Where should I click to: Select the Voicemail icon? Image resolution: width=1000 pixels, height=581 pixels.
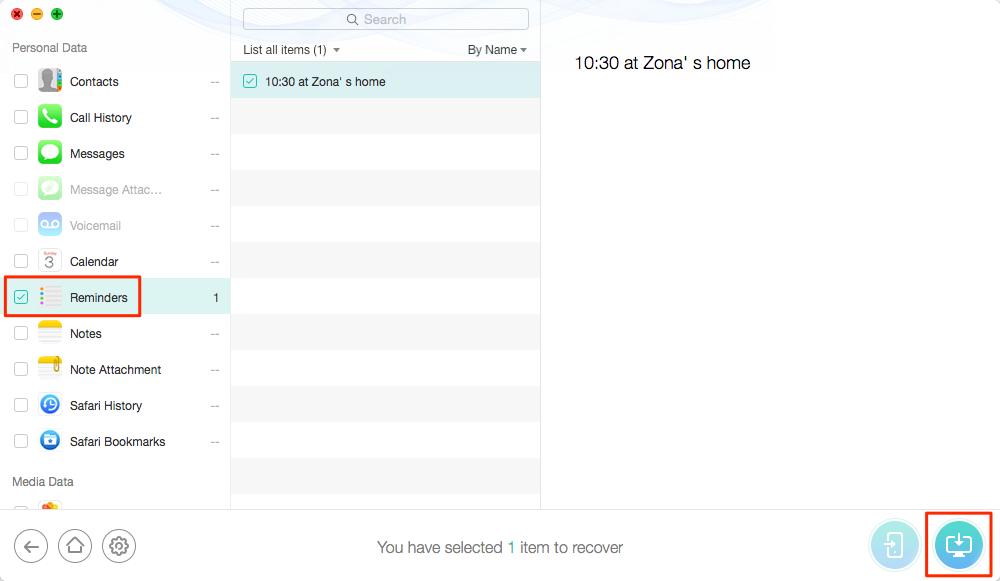(x=50, y=224)
